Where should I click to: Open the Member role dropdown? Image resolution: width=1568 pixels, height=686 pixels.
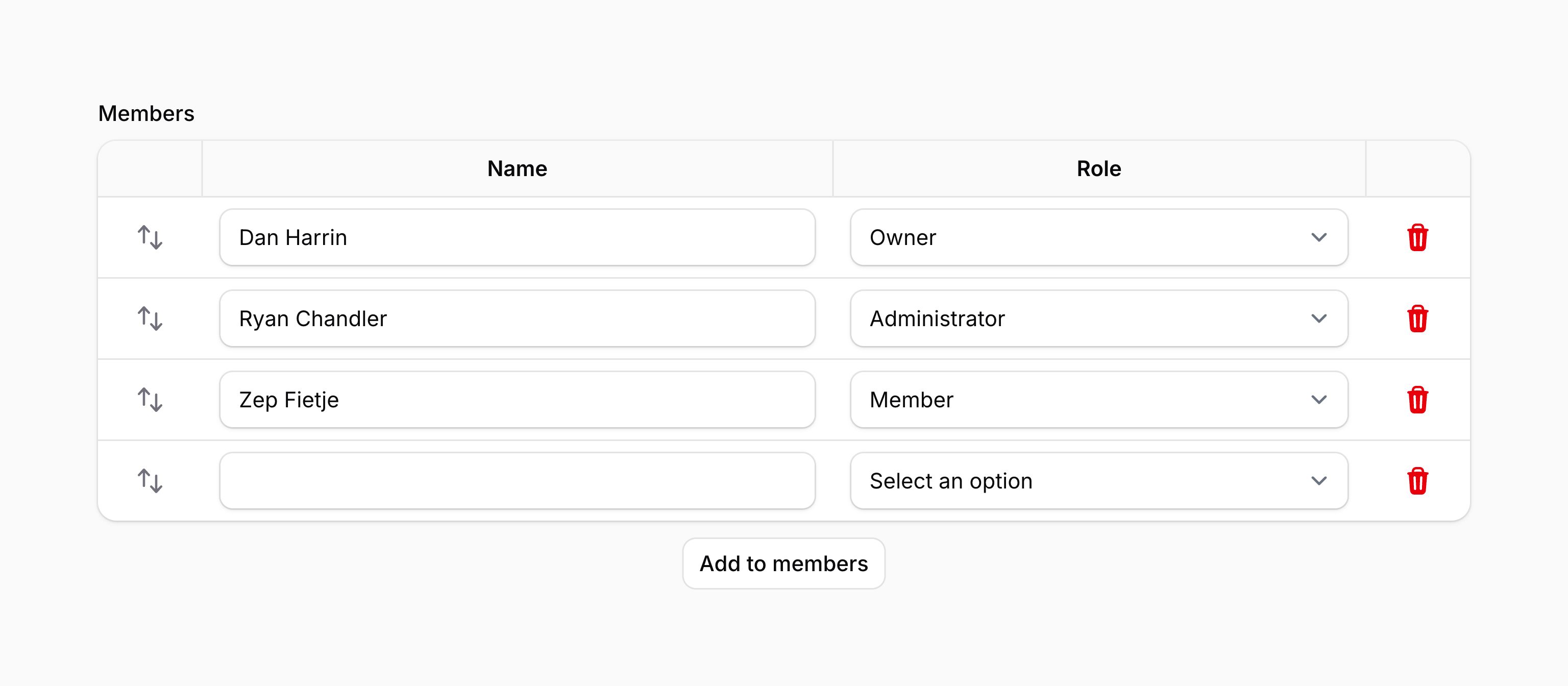pos(1098,400)
